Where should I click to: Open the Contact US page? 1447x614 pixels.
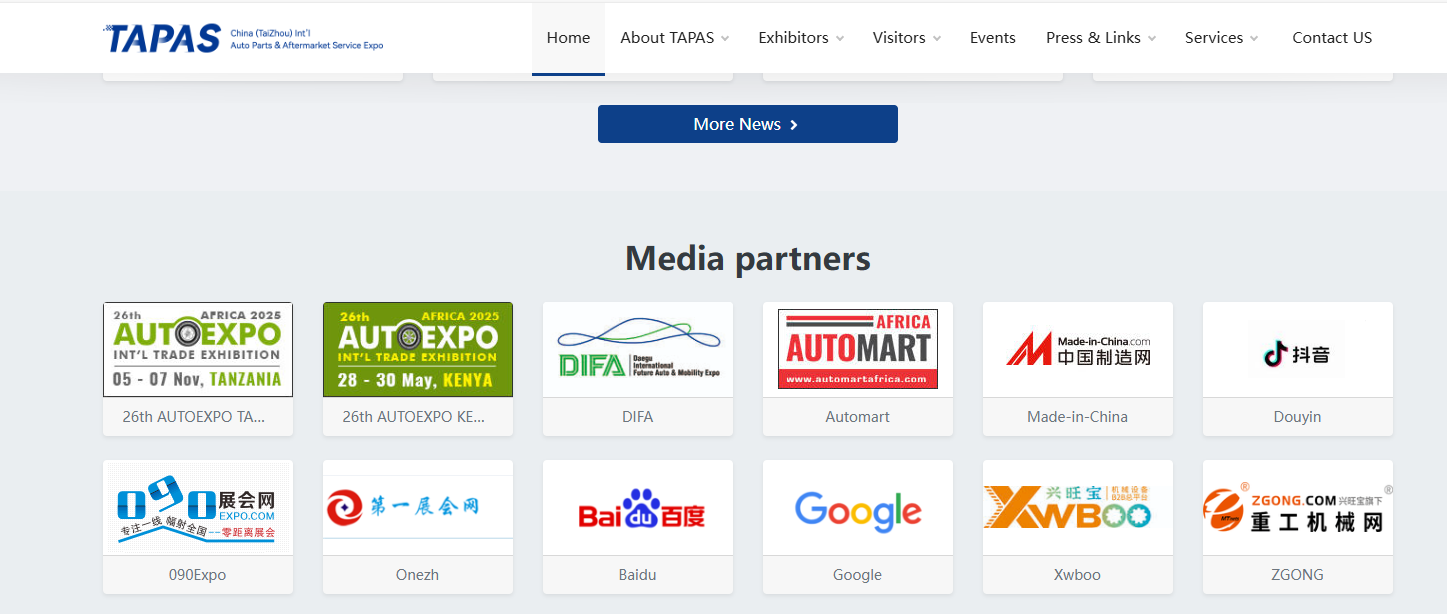click(1332, 38)
